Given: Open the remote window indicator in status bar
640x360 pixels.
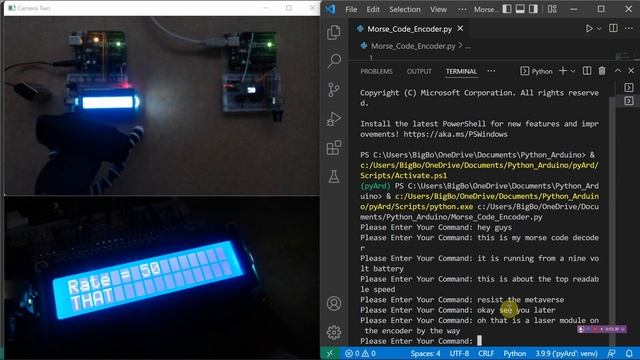Looking at the screenshot, I should (x=330, y=353).
